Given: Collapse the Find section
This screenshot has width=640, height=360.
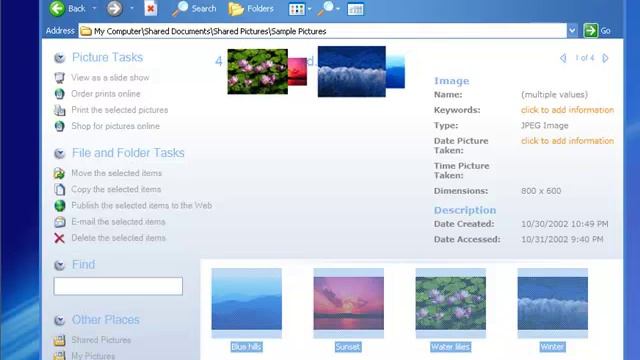Looking at the screenshot, I should [x=60, y=265].
